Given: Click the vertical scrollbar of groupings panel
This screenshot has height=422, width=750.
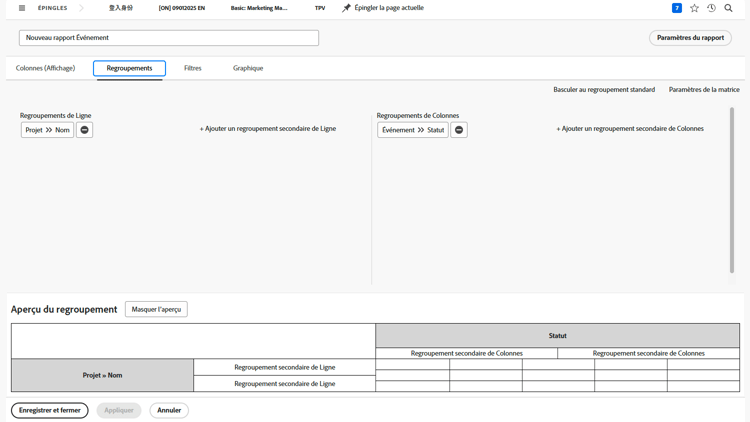Looking at the screenshot, I should (732, 190).
